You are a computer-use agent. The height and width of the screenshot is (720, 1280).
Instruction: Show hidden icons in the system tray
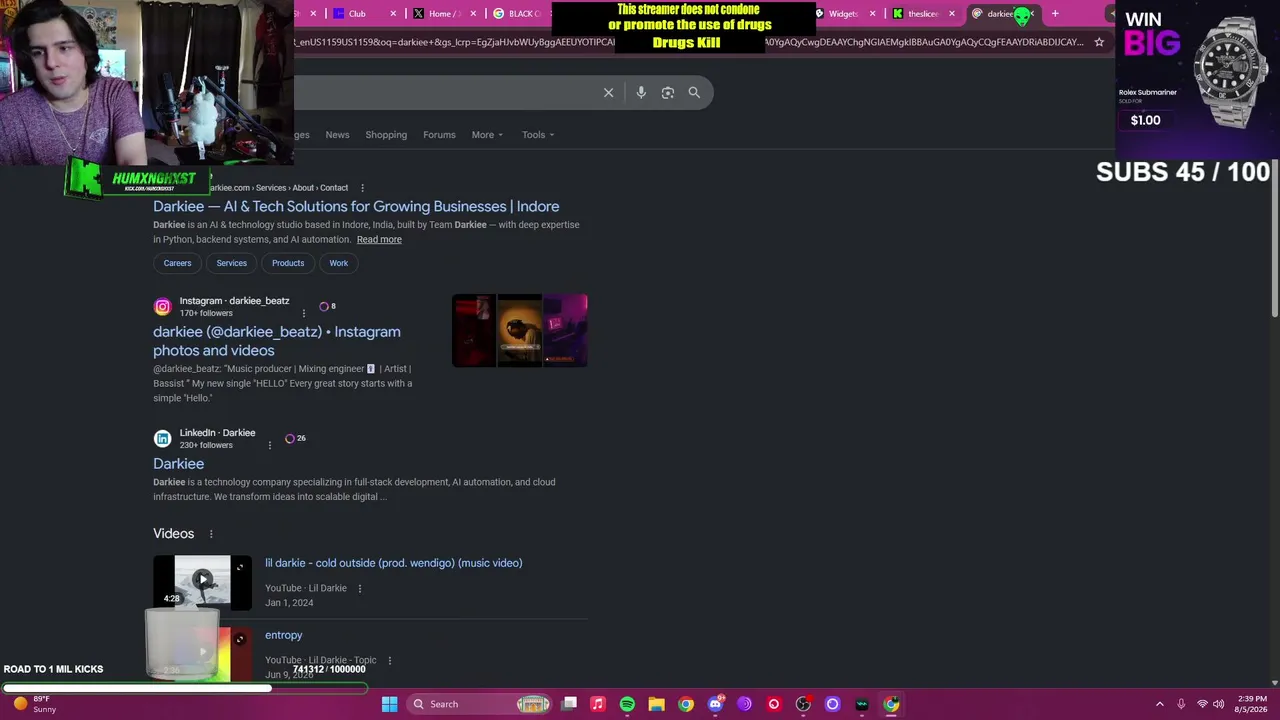coord(1160,704)
